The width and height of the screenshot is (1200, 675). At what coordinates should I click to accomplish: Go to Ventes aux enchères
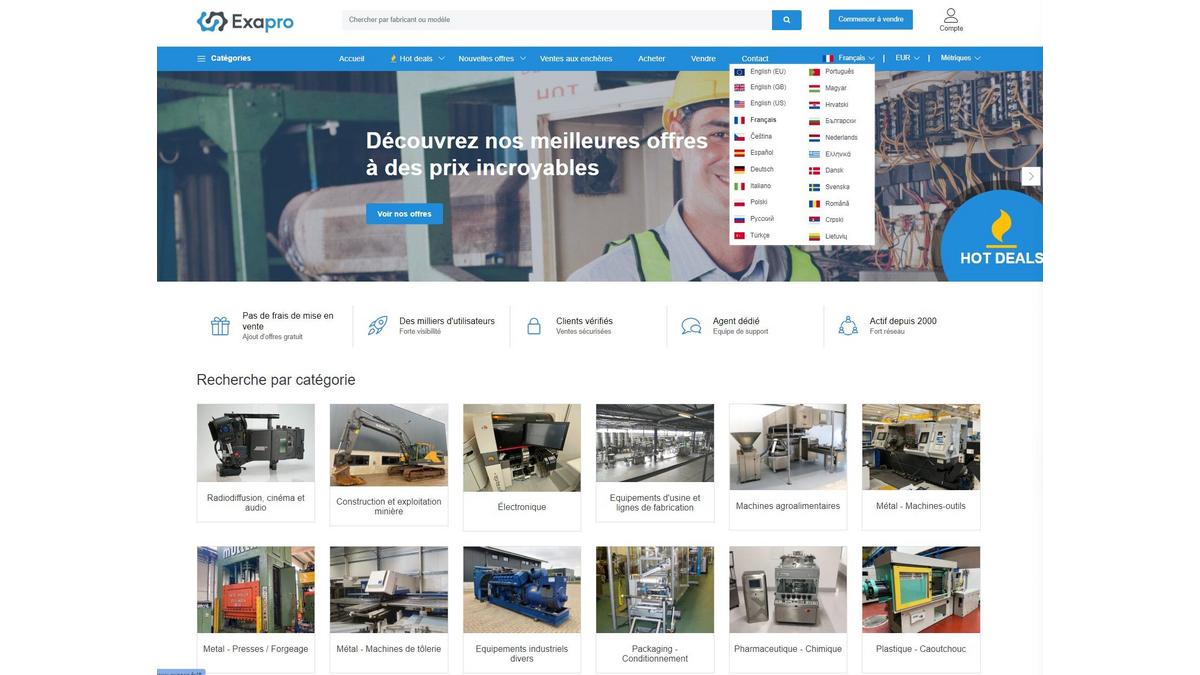pos(576,58)
